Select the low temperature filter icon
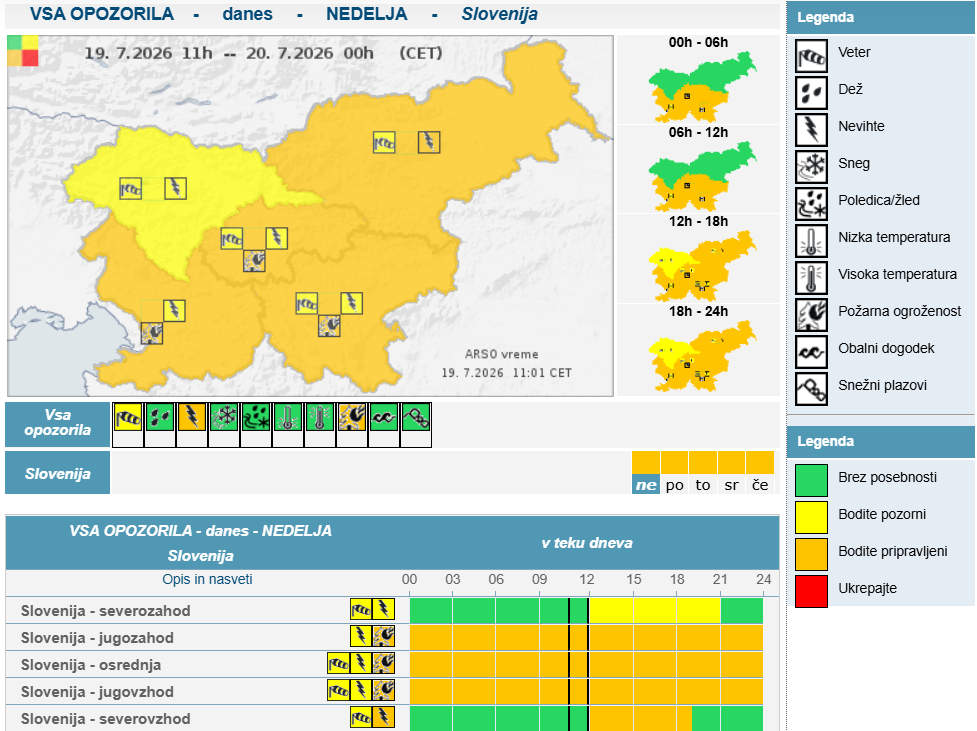The height and width of the screenshot is (731, 977). [287, 417]
